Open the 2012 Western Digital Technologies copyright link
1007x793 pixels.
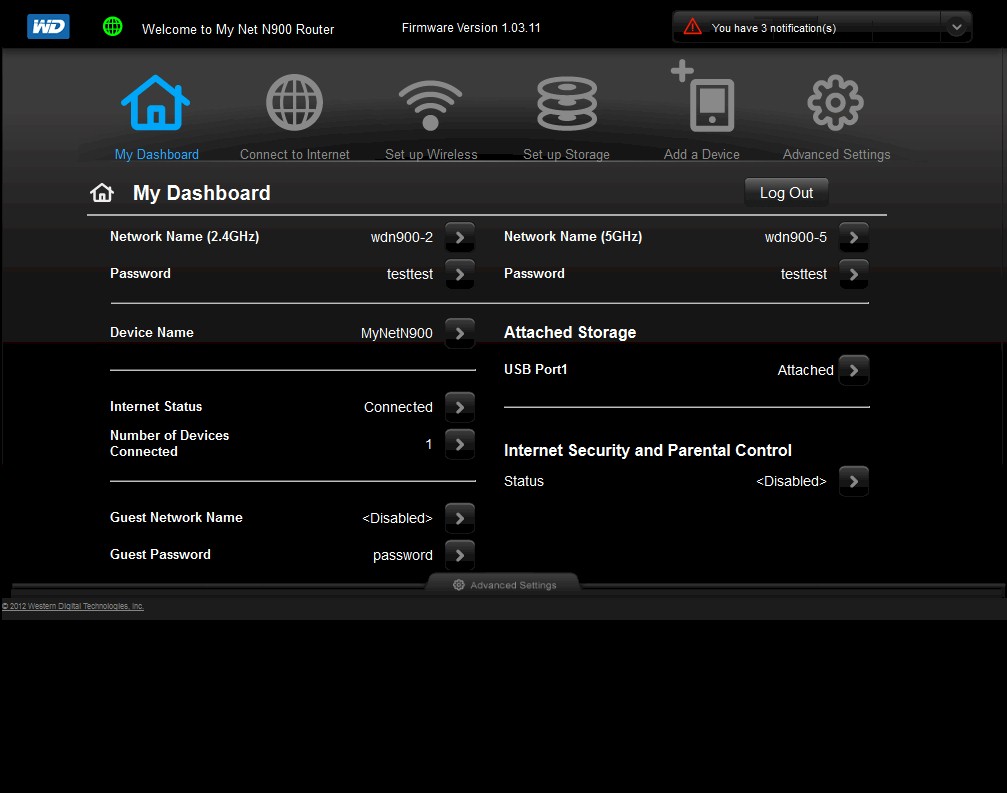73,606
